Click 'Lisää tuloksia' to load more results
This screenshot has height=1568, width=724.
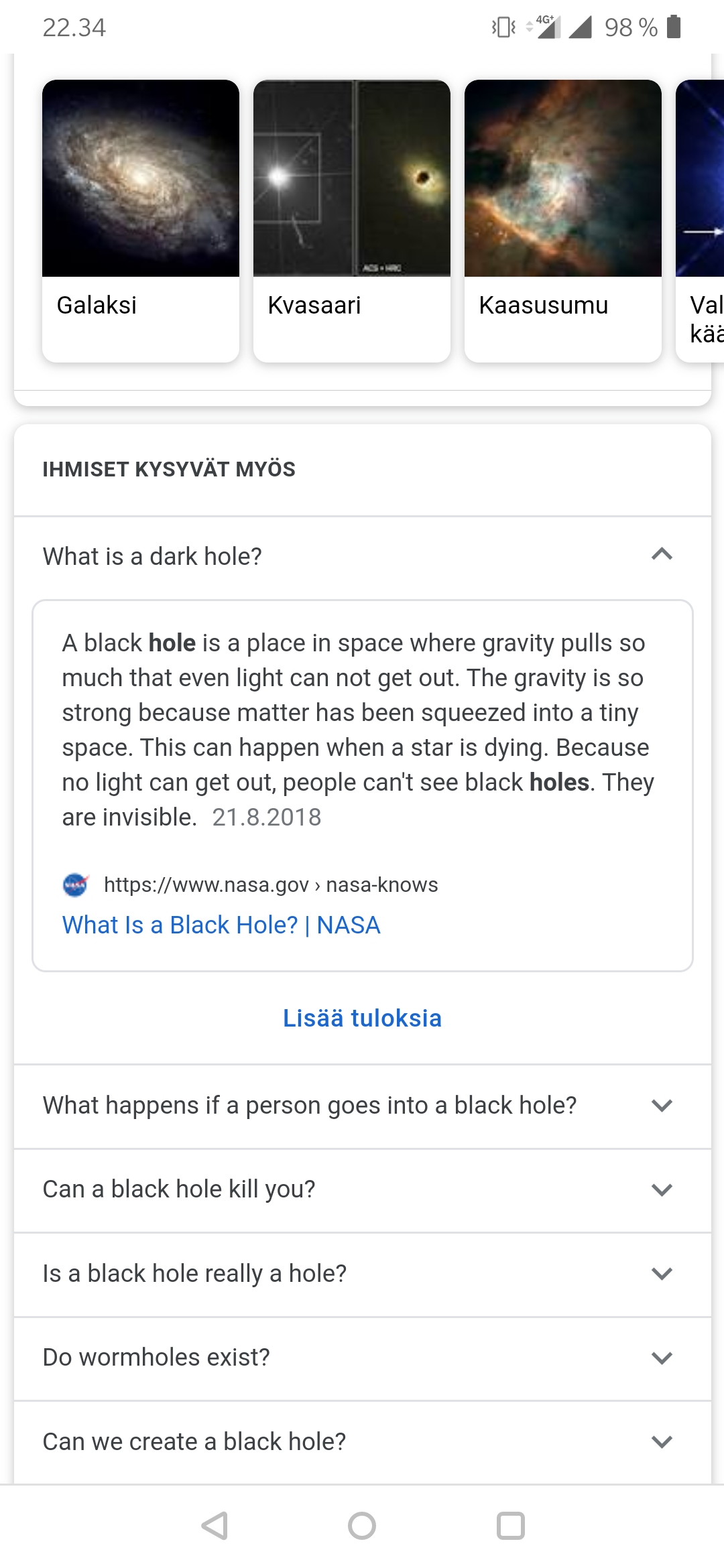click(362, 1018)
